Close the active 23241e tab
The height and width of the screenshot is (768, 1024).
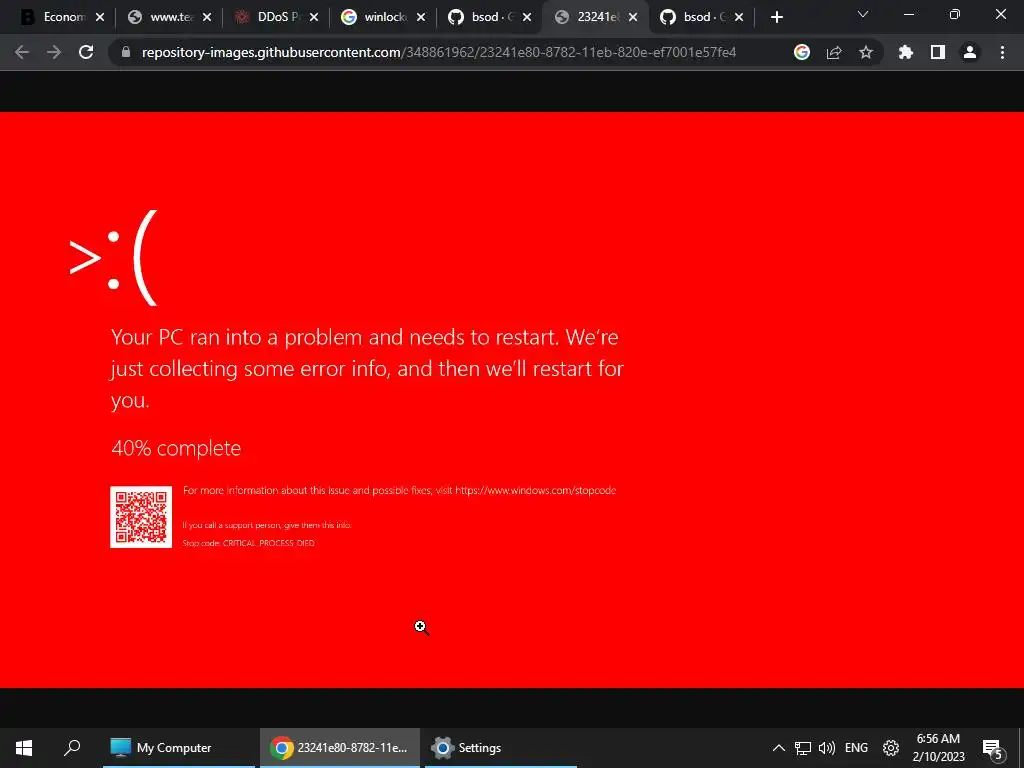[633, 17]
